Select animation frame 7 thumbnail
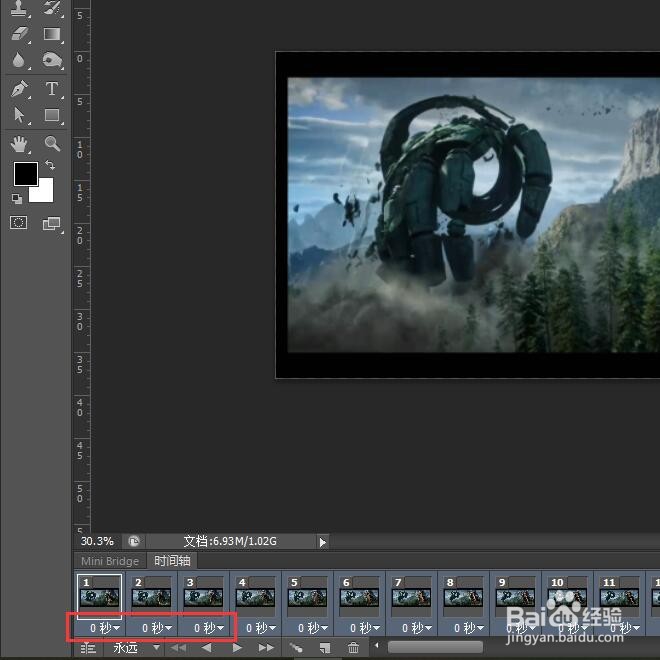This screenshot has height=660, width=660. coord(411,597)
